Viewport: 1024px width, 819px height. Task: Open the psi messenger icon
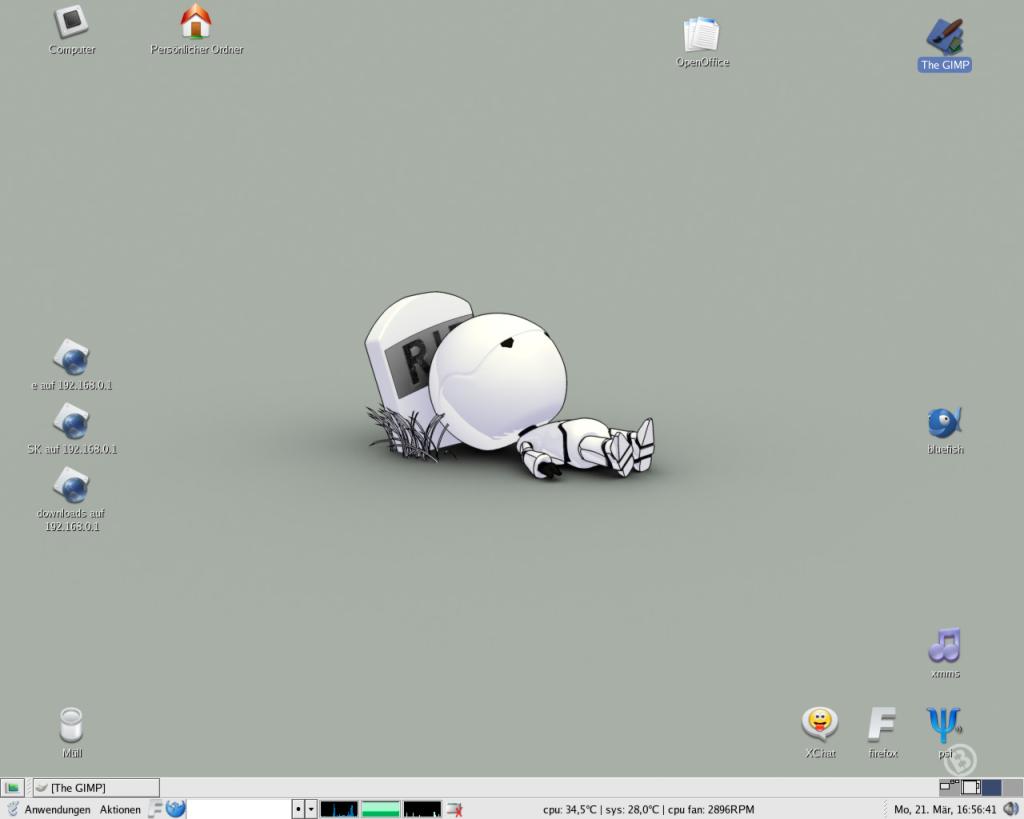(943, 724)
